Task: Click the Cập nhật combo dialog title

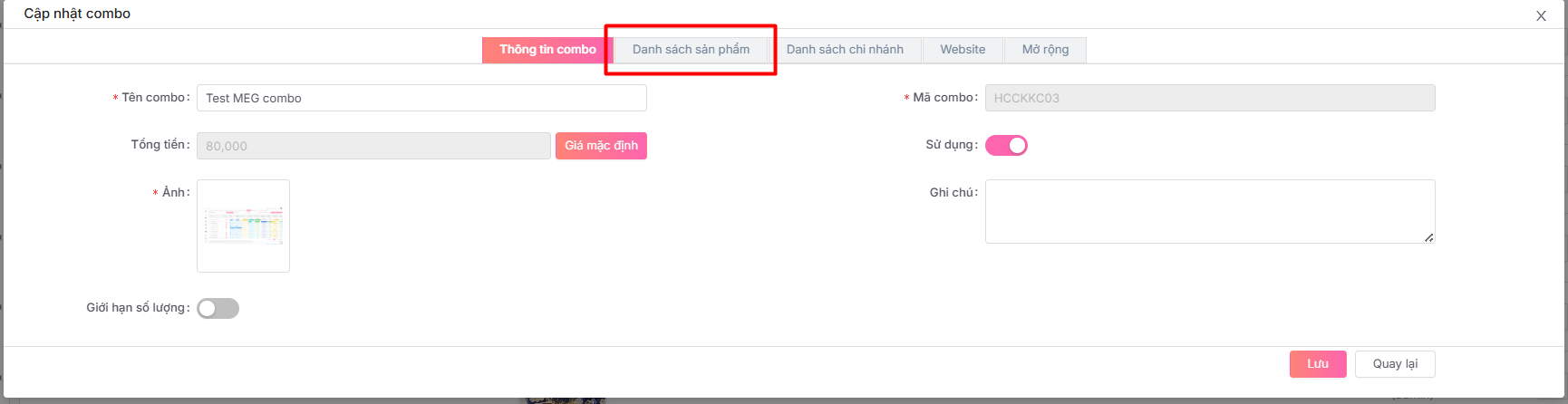Action: 77,14
